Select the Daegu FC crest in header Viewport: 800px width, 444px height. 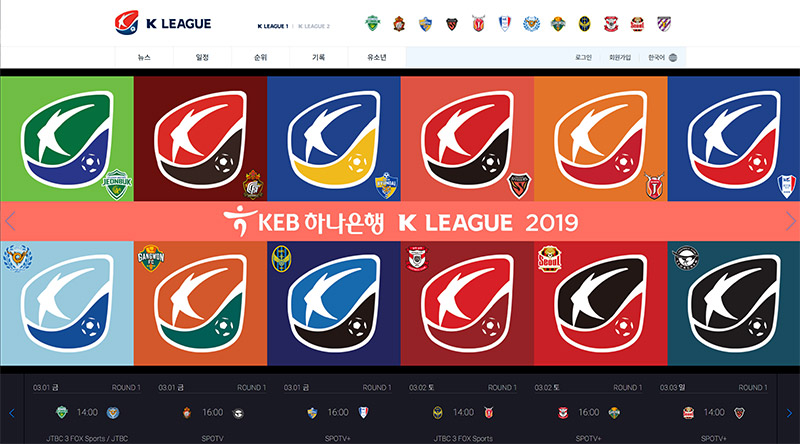531,23
